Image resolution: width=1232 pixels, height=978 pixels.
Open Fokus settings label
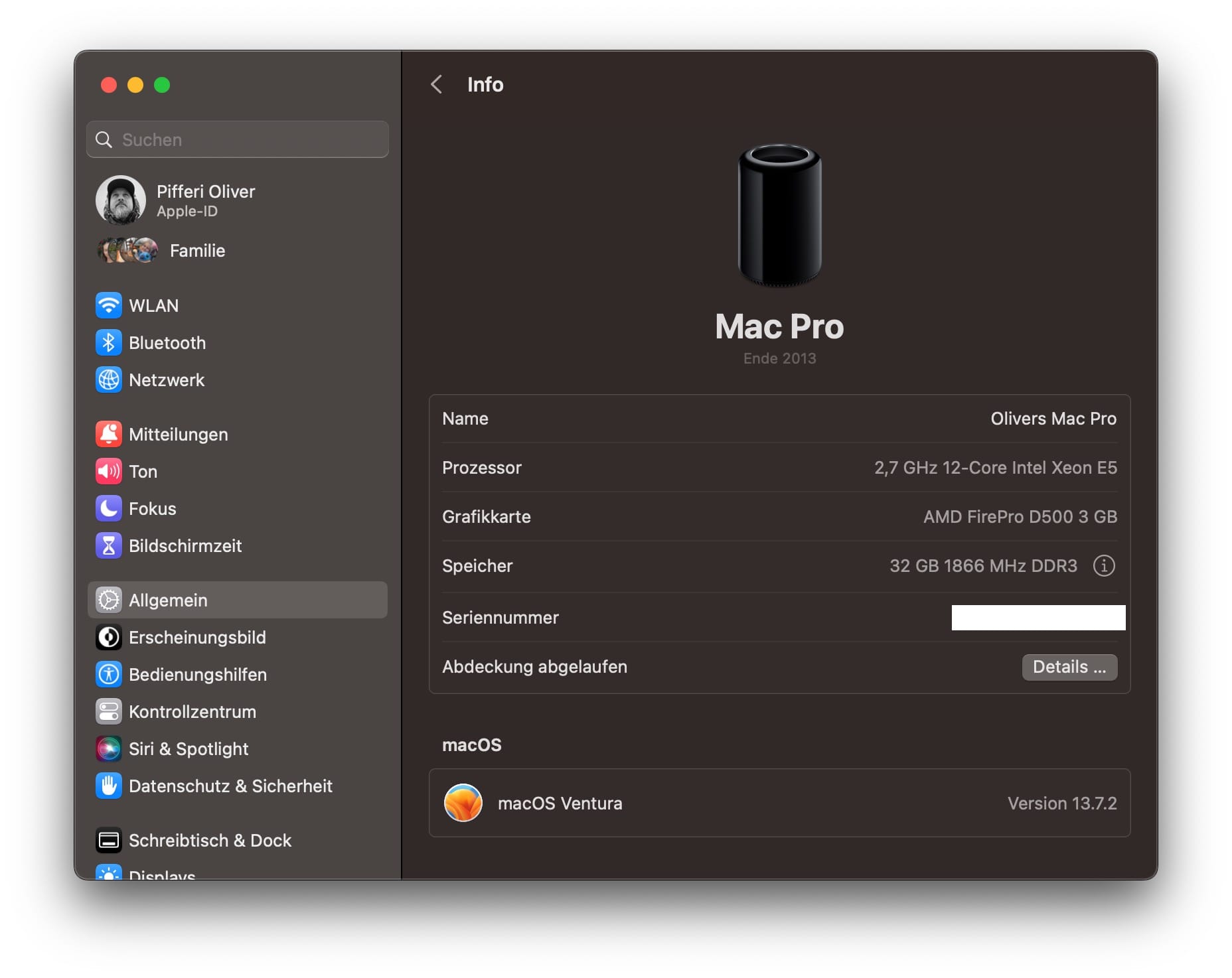click(153, 509)
